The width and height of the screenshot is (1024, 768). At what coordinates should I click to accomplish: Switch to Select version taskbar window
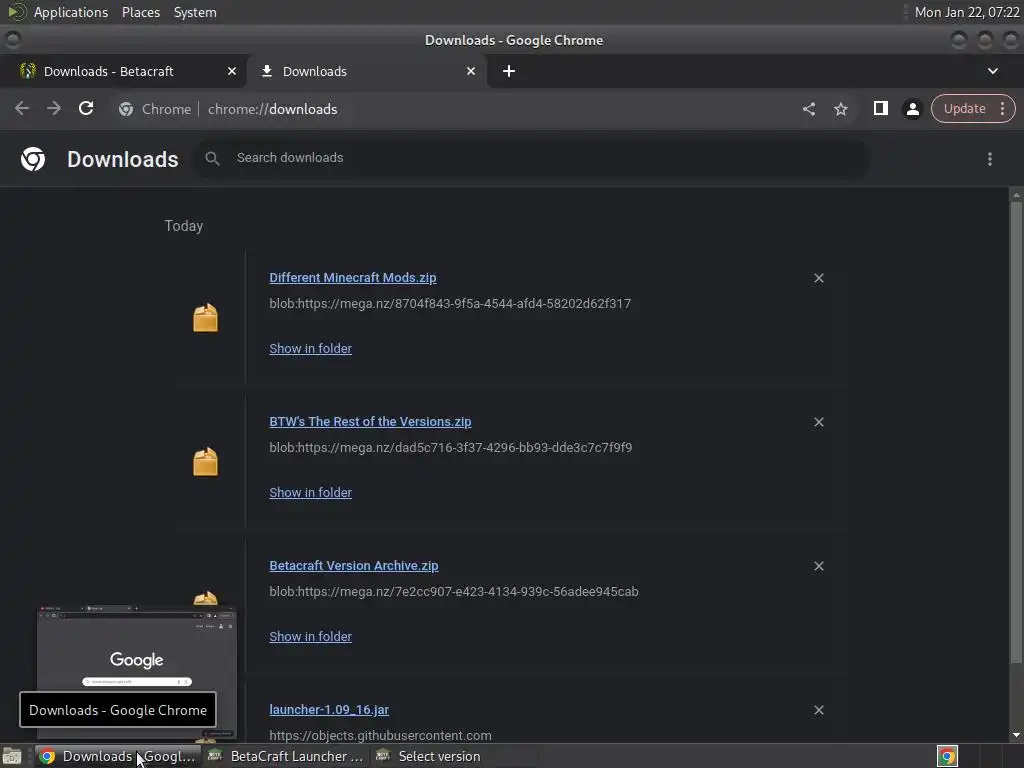454,756
